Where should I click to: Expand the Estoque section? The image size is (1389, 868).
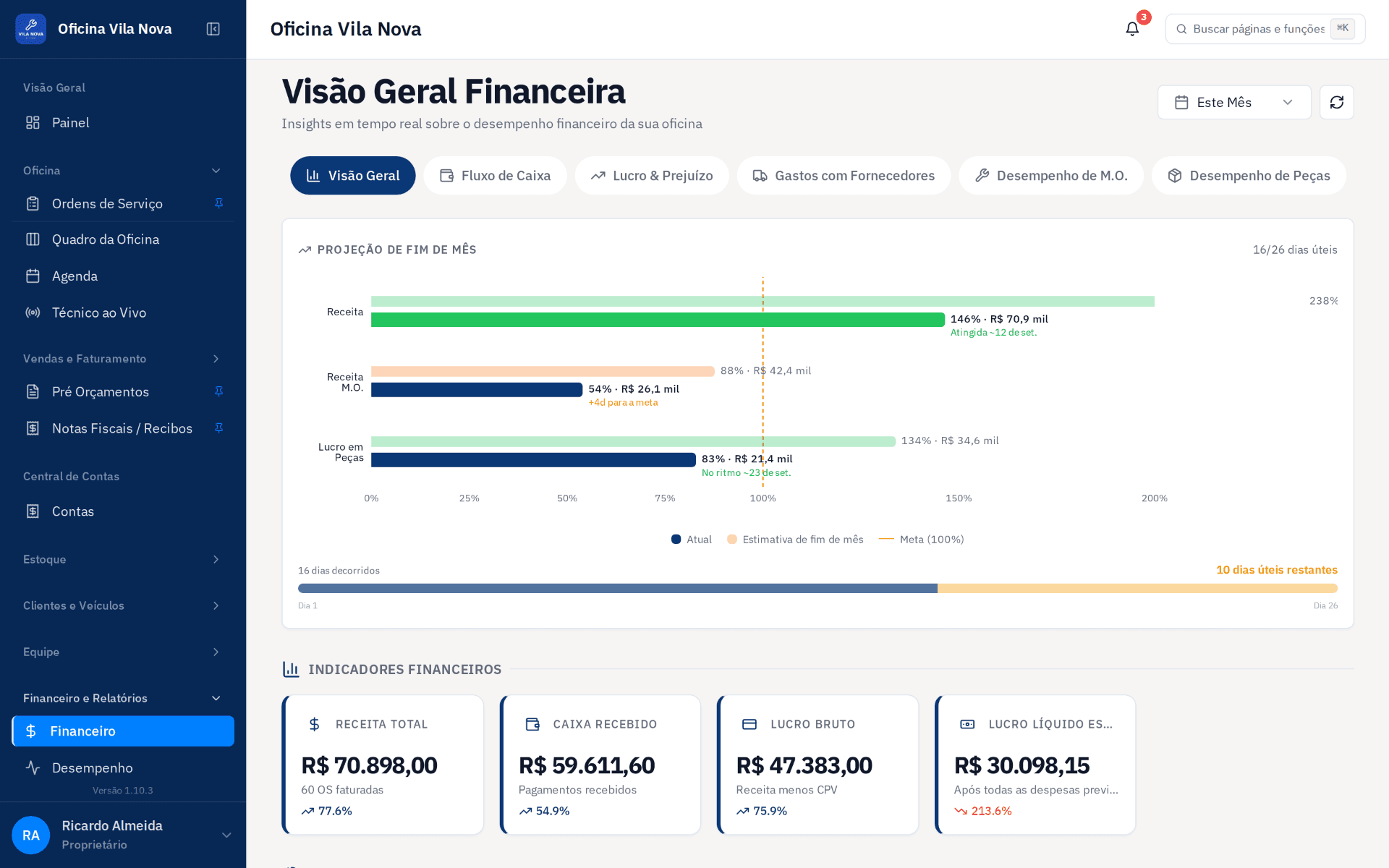(x=216, y=559)
